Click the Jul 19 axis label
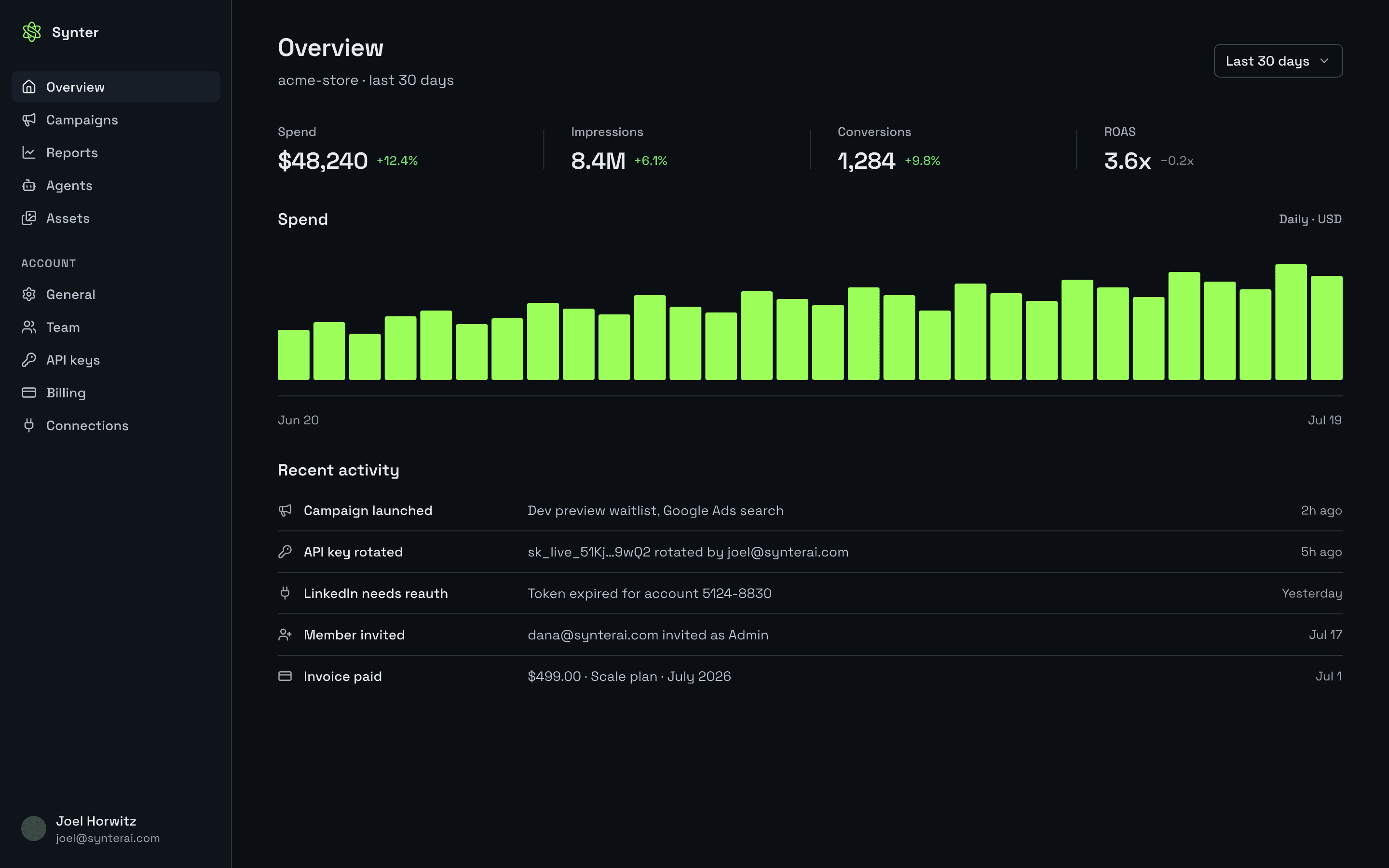1389x868 pixels. (x=1325, y=420)
